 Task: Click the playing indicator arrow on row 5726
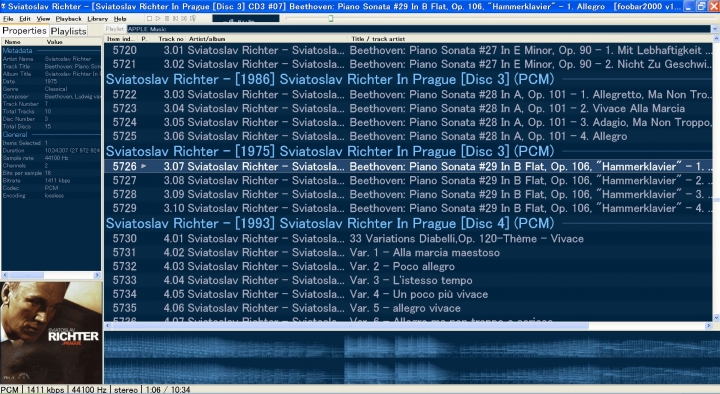point(144,166)
